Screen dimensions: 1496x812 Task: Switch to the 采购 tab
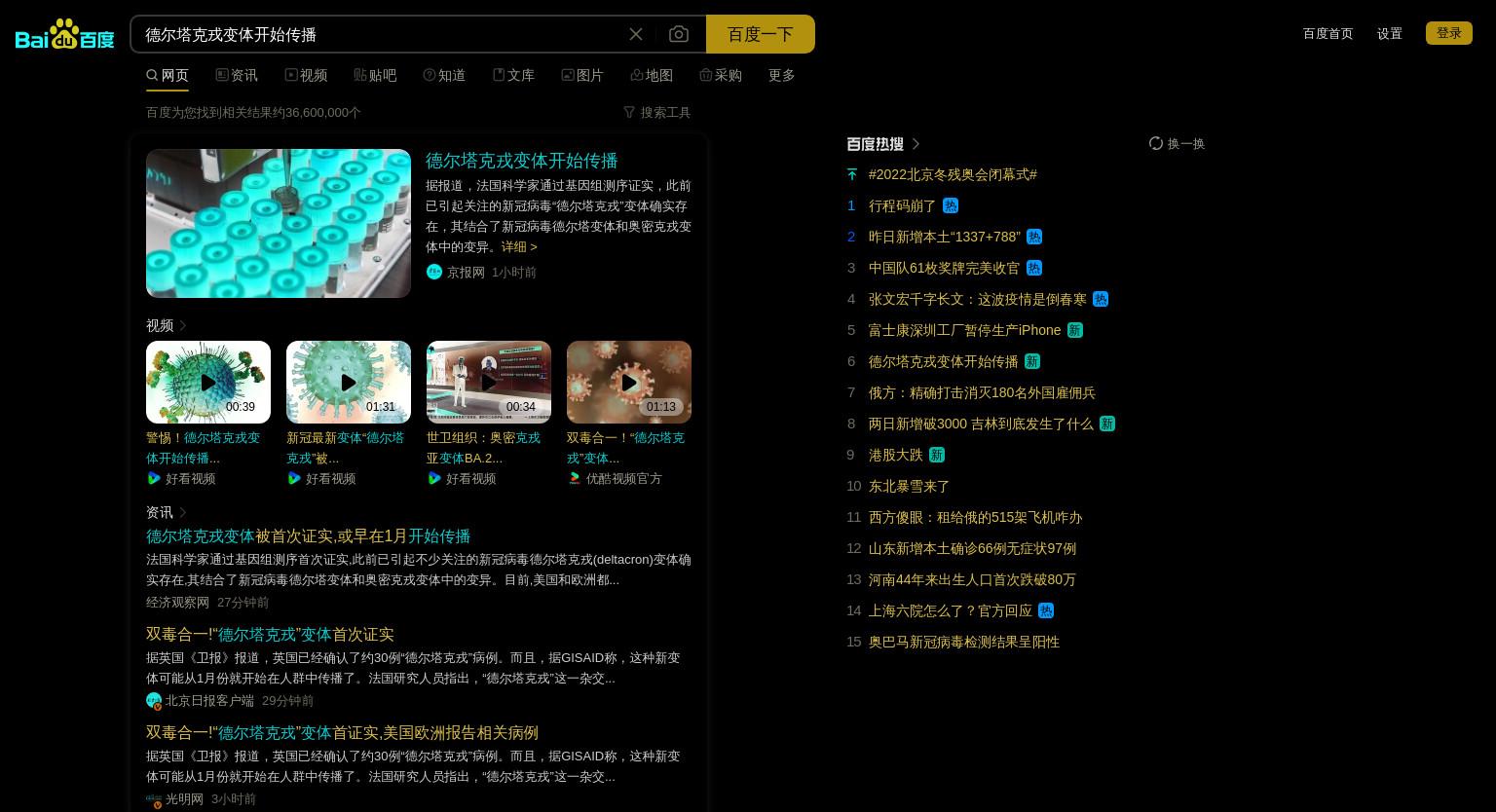[x=721, y=75]
